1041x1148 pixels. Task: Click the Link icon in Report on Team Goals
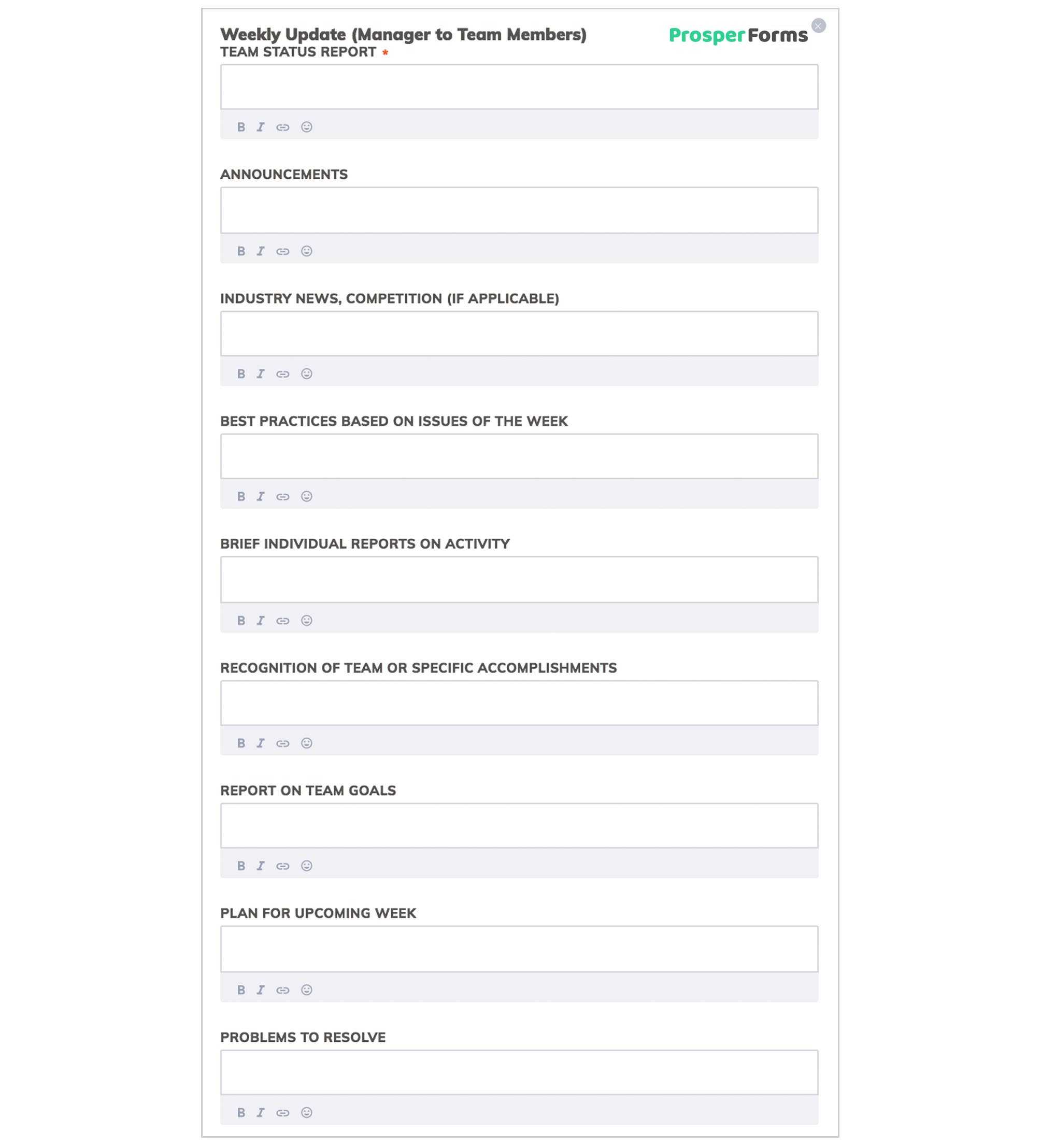pos(283,866)
